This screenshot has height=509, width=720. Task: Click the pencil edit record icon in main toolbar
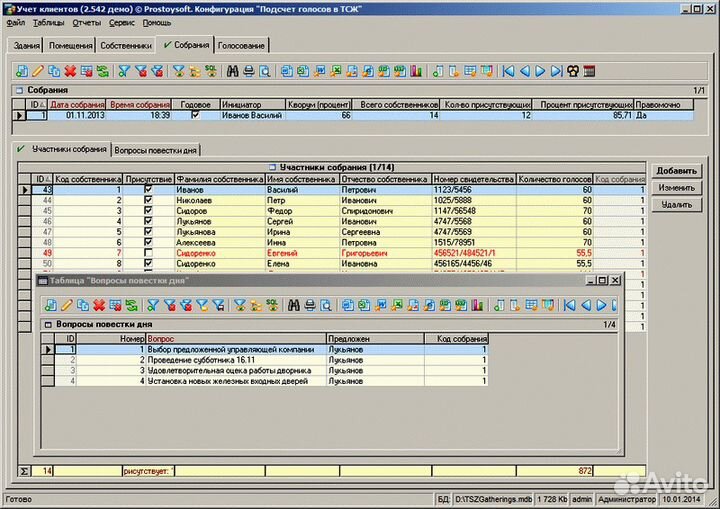point(38,71)
